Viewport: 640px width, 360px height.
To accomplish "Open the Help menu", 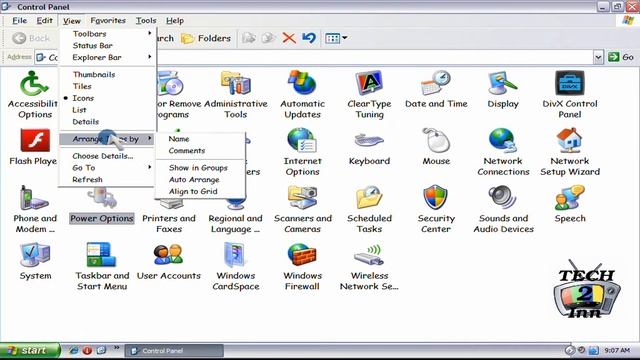I will [x=175, y=20].
